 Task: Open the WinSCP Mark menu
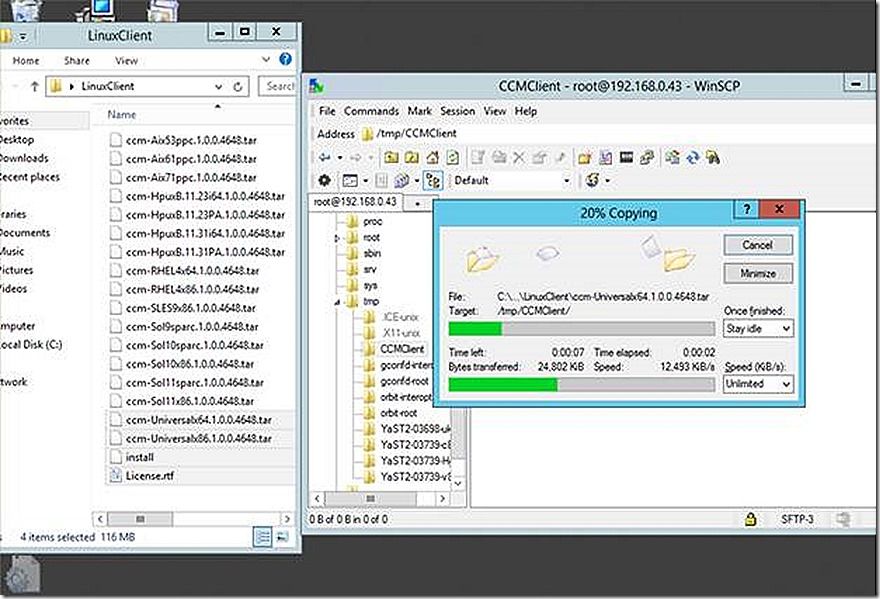click(419, 111)
